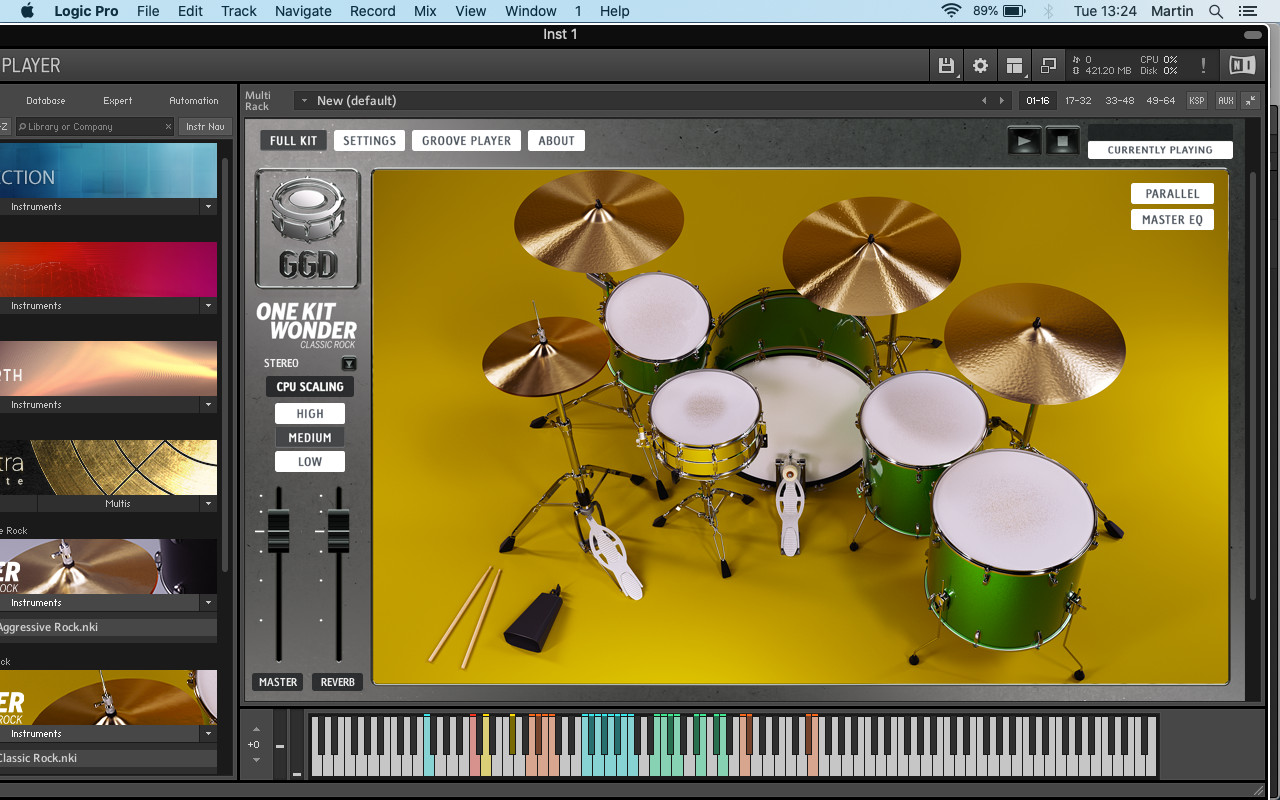Viewport: 1280px width, 800px height.
Task: Click the save multi rack floppy disk icon
Action: point(946,64)
